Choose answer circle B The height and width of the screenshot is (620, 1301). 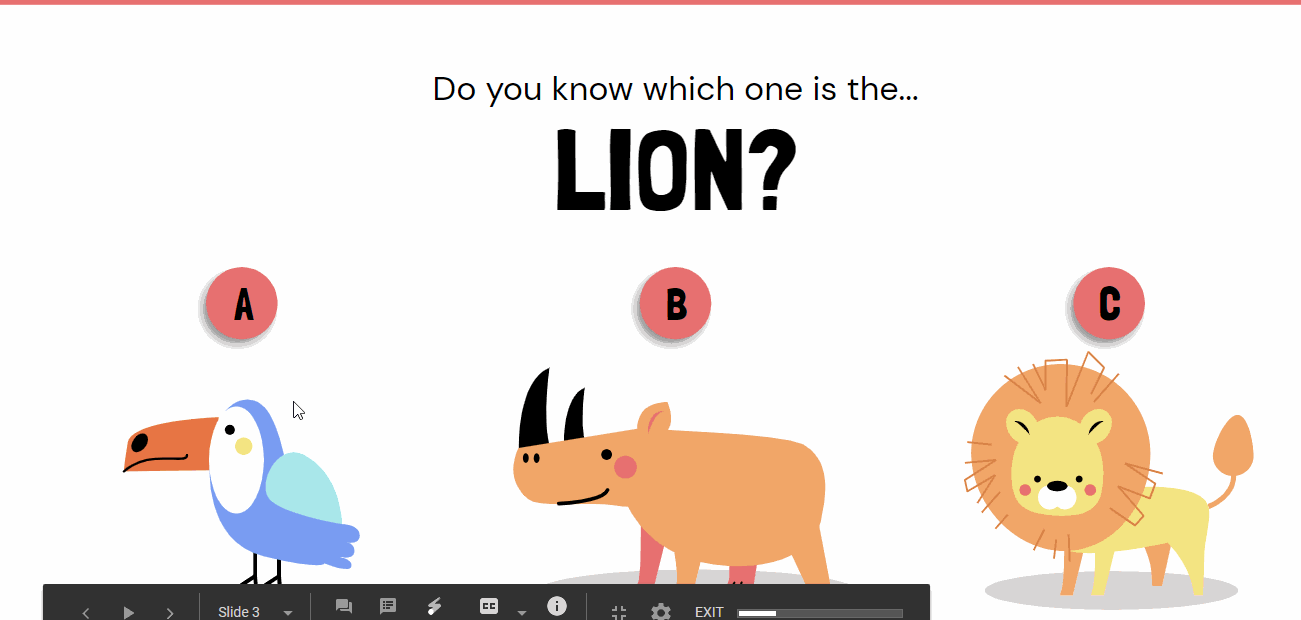[x=675, y=304]
